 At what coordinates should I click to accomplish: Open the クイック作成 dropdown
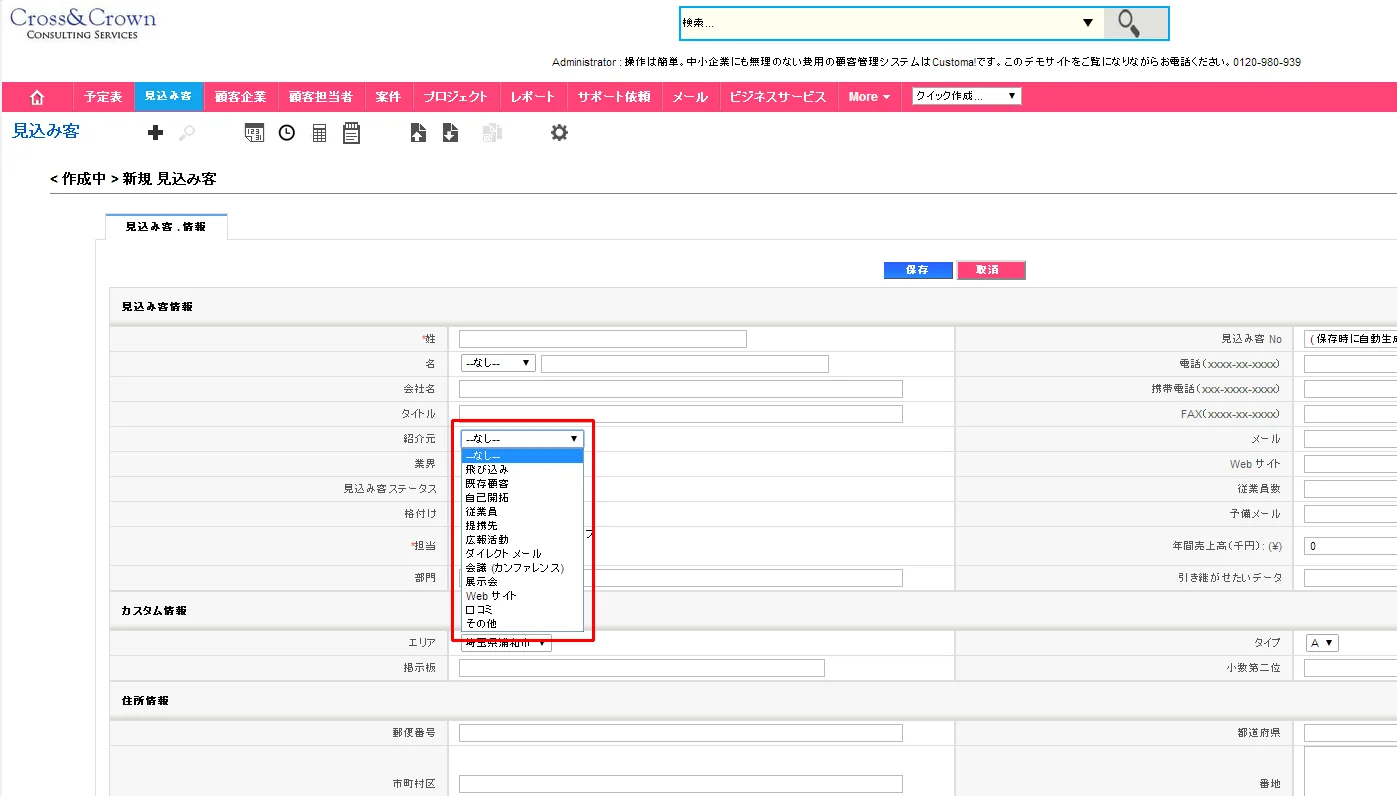coord(965,97)
